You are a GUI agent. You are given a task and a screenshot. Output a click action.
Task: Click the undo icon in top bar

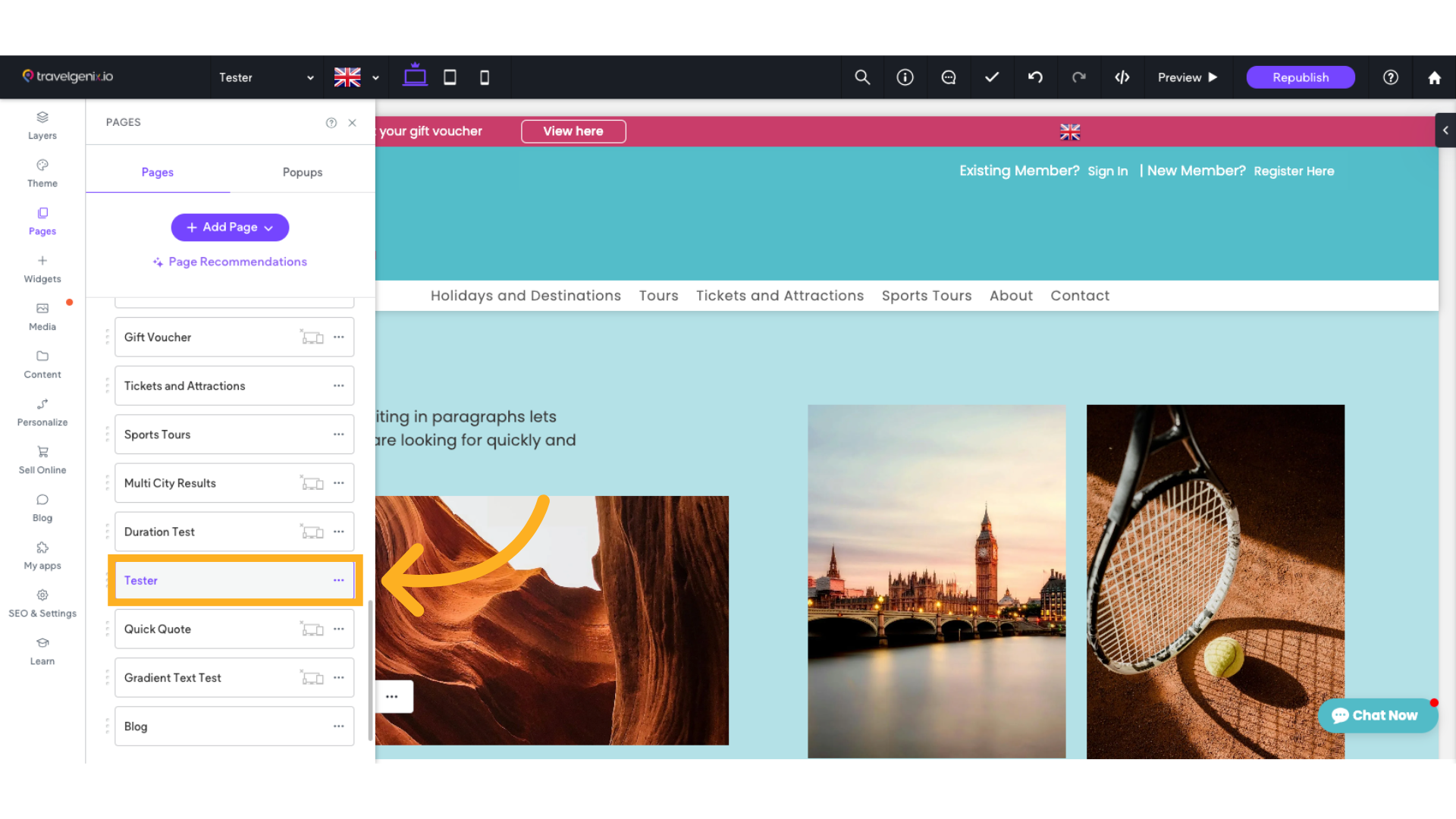pos(1035,77)
